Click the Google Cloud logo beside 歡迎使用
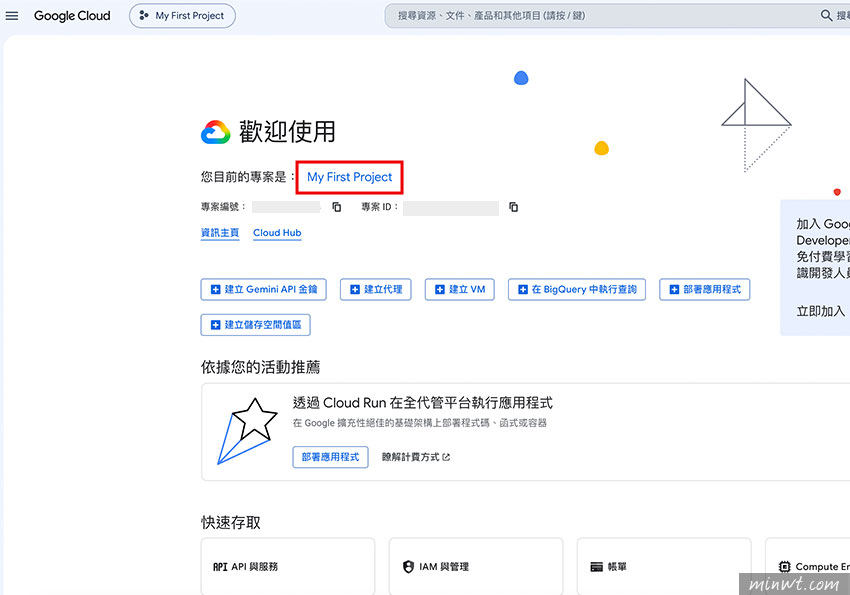850x595 pixels. pos(216,132)
